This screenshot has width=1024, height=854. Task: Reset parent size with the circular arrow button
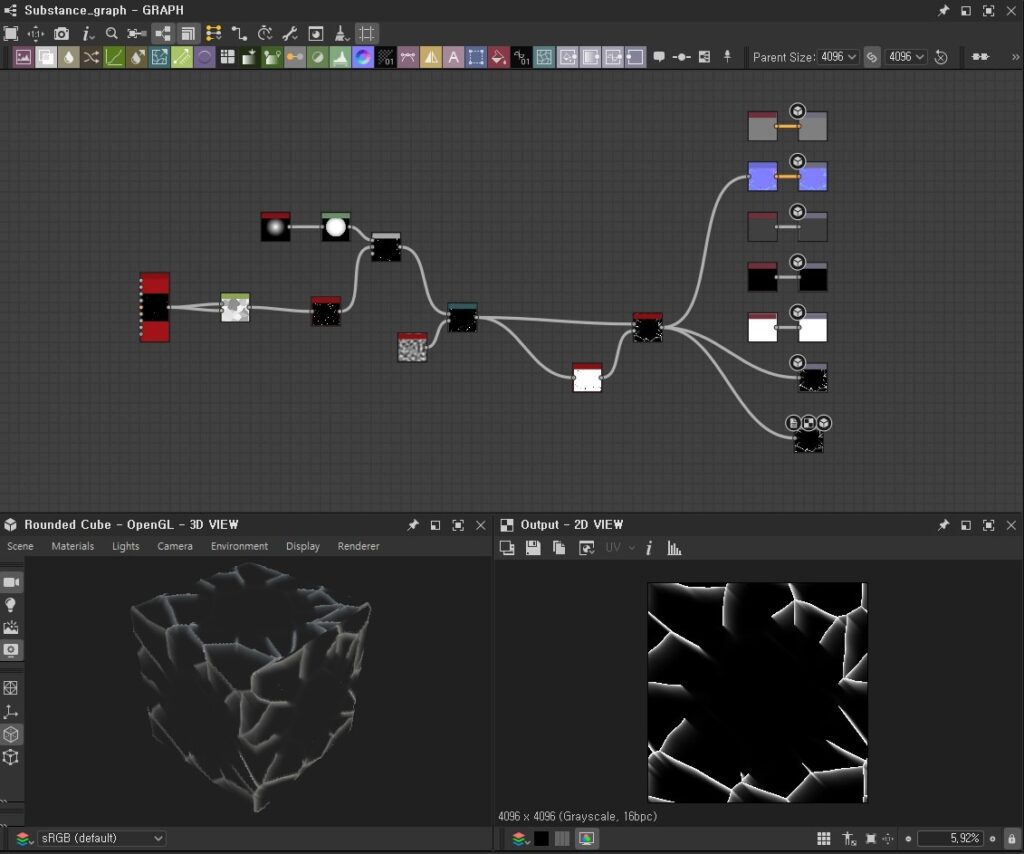pos(941,57)
